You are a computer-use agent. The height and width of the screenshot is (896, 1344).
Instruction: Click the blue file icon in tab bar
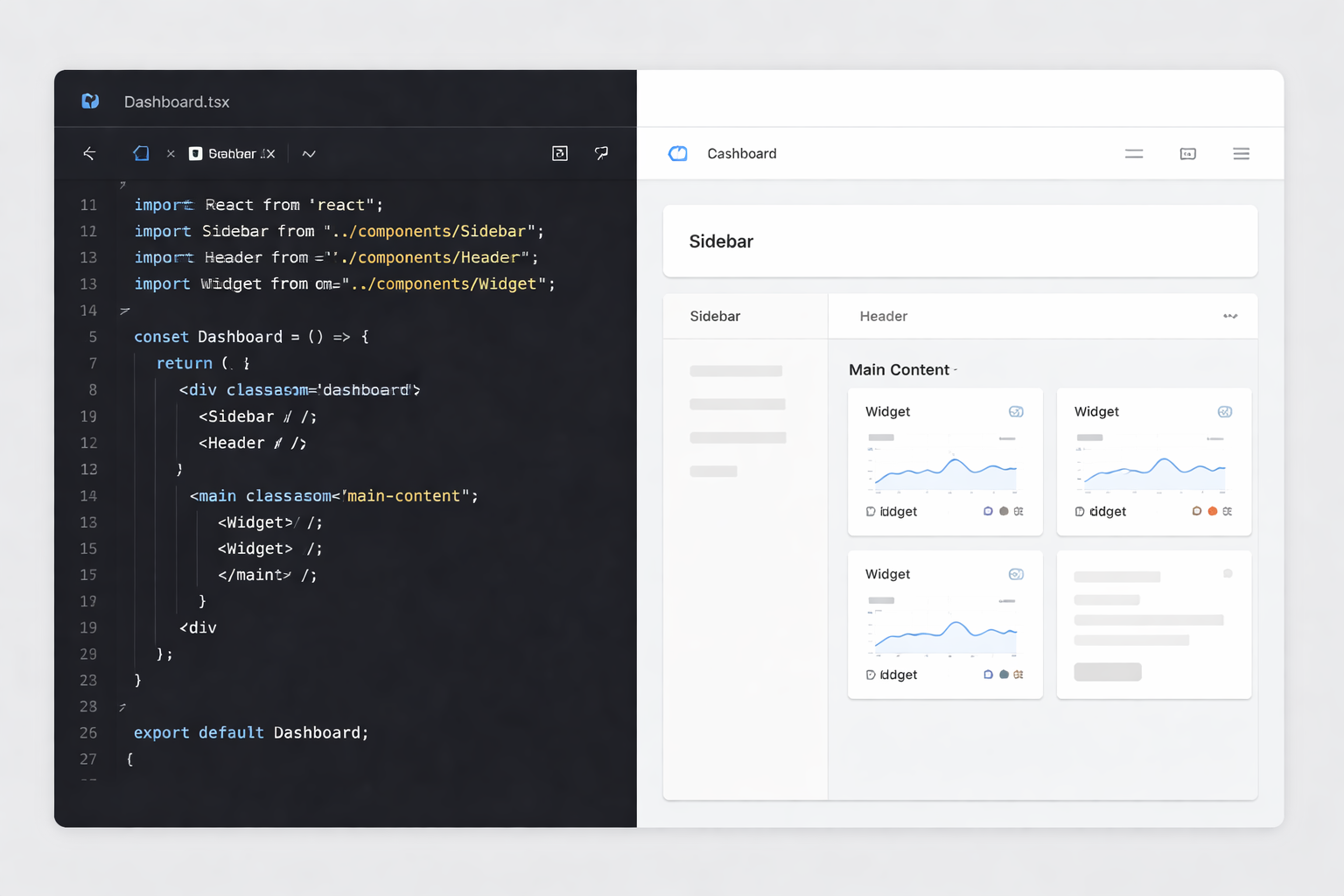click(x=141, y=154)
